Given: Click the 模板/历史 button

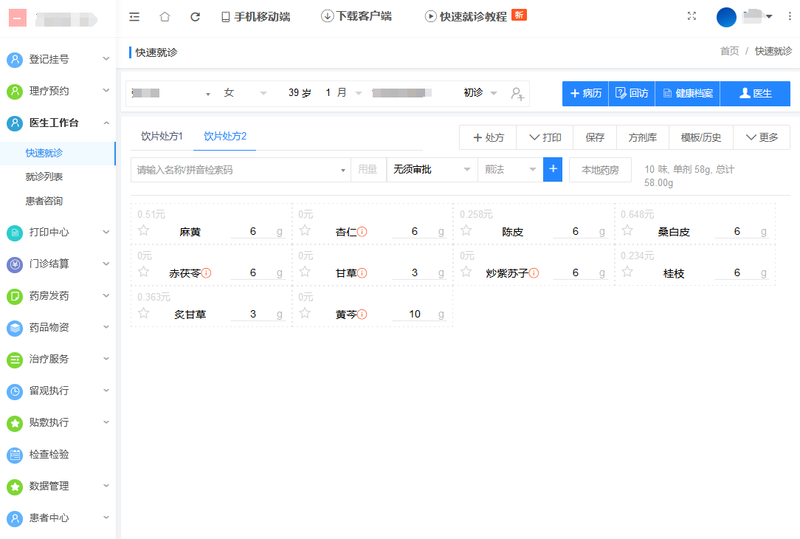Looking at the screenshot, I should click(x=701, y=137).
